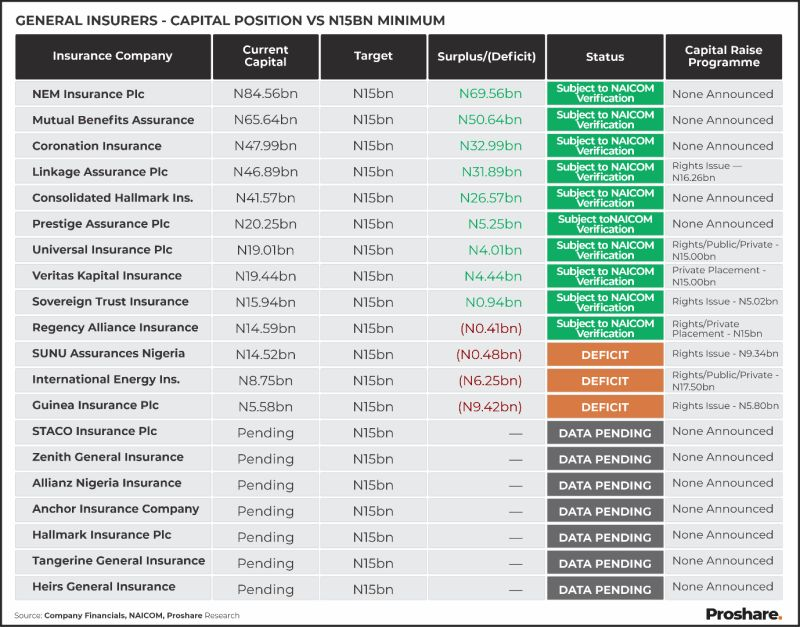
Task: Click the Surplus/(Deficit) column header
Action: pyautogui.click(x=486, y=57)
